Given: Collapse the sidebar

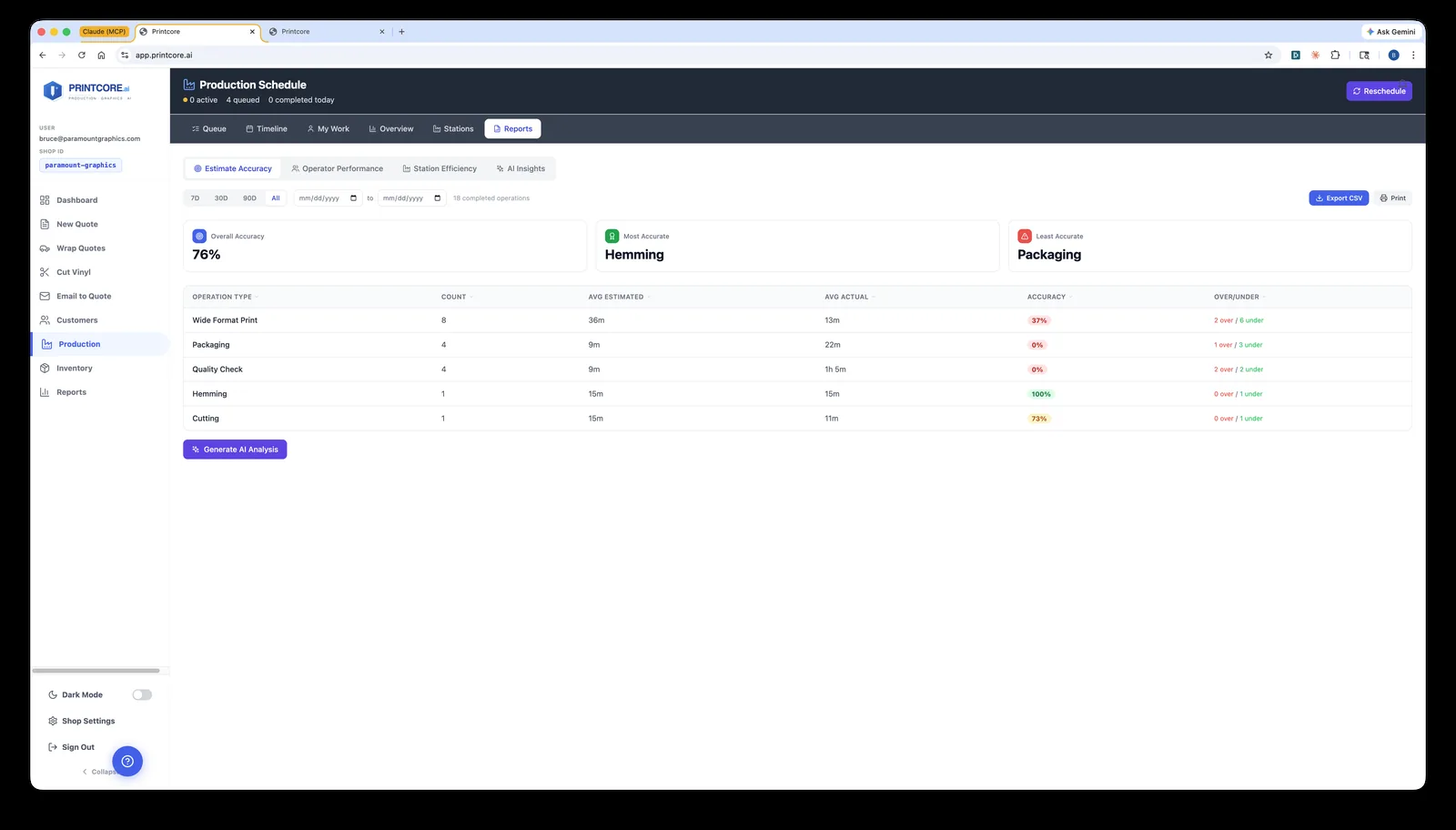Looking at the screenshot, I should [100, 772].
